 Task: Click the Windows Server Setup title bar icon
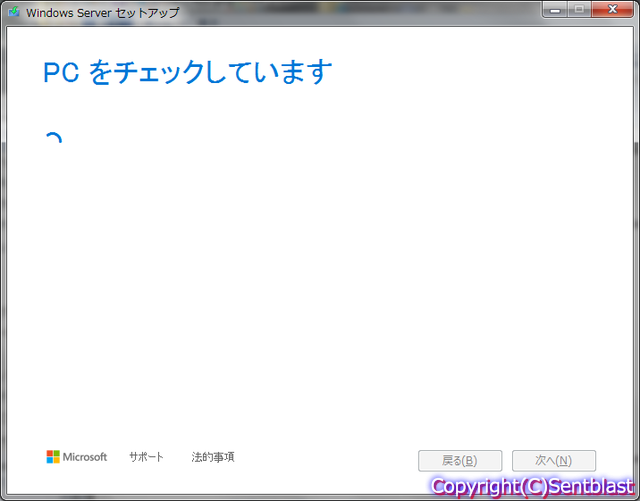pyautogui.click(x=14, y=12)
